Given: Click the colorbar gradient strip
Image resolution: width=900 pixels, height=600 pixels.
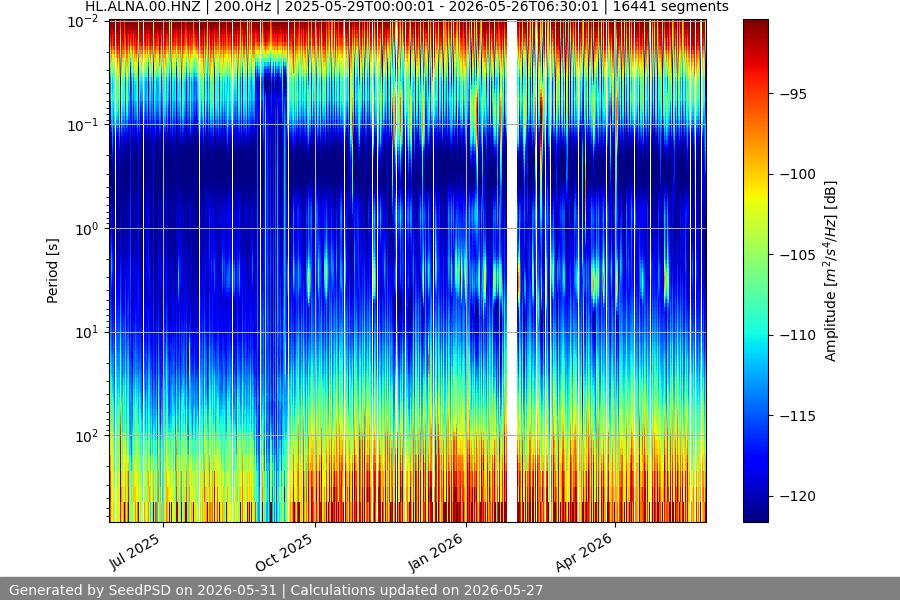Looking at the screenshot, I should [755, 271].
